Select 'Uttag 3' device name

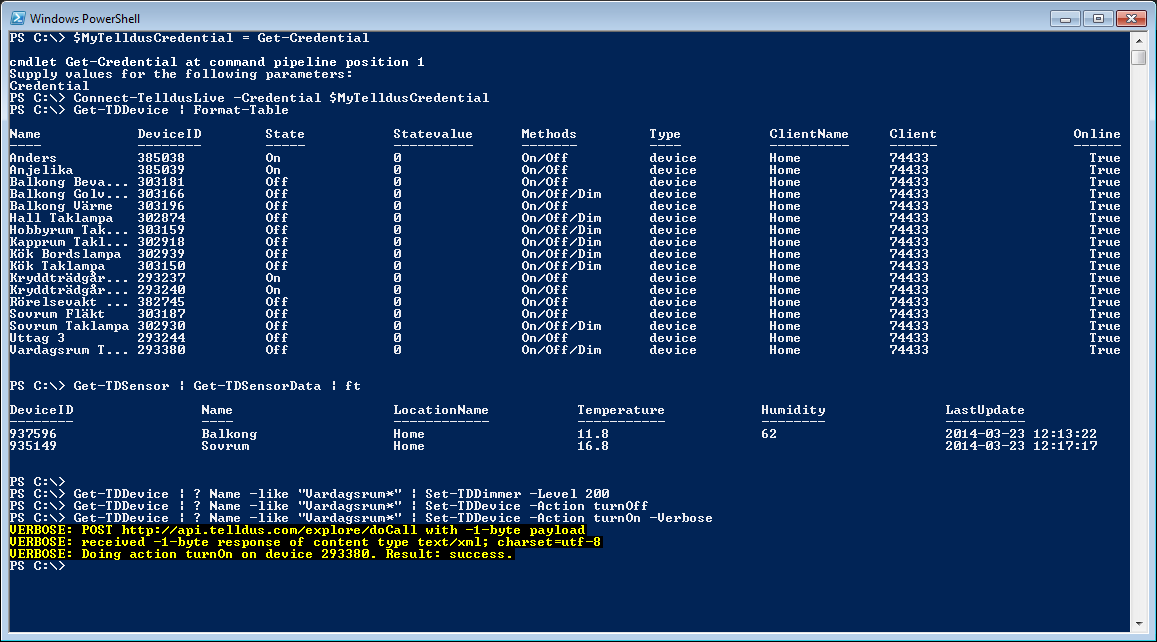37,338
